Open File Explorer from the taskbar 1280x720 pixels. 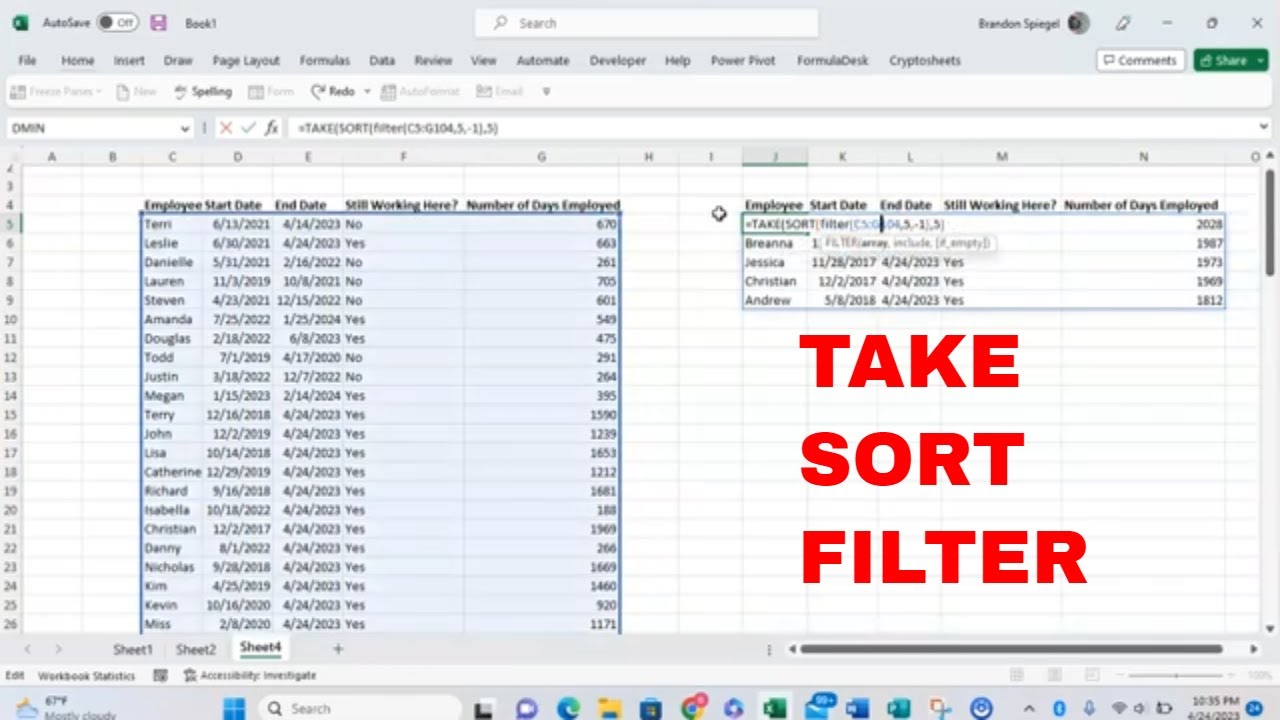coord(609,708)
